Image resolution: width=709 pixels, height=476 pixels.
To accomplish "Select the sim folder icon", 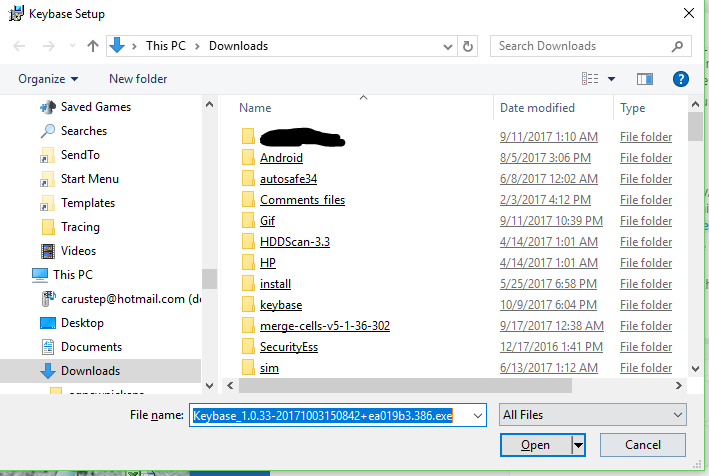I will (x=248, y=367).
